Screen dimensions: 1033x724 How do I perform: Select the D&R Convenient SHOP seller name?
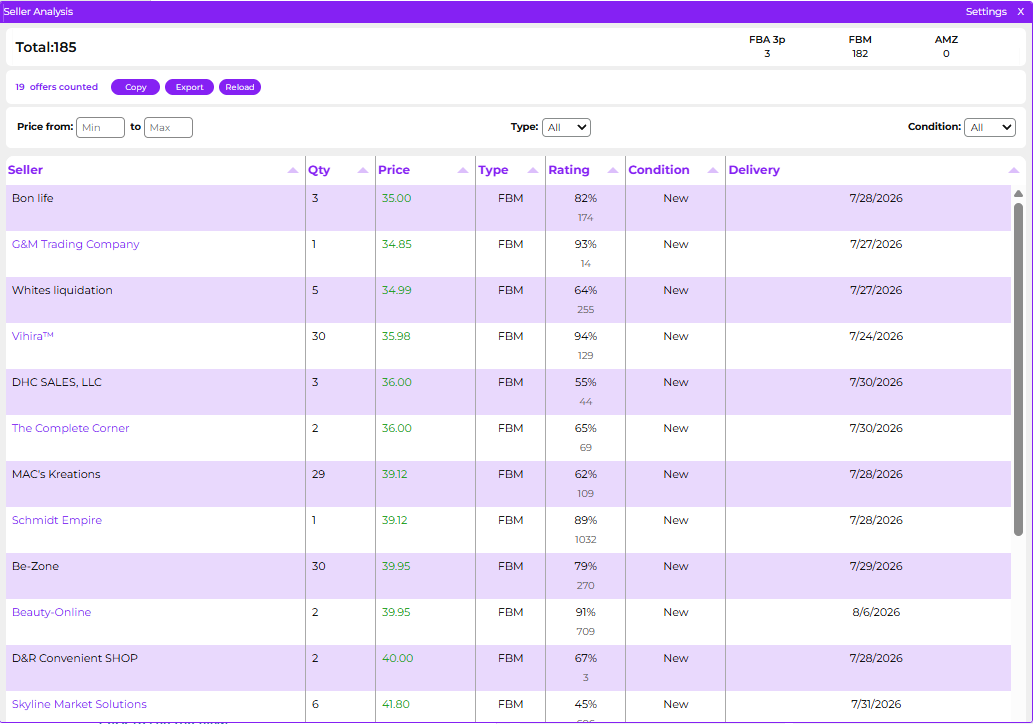pyautogui.click(x=74, y=658)
